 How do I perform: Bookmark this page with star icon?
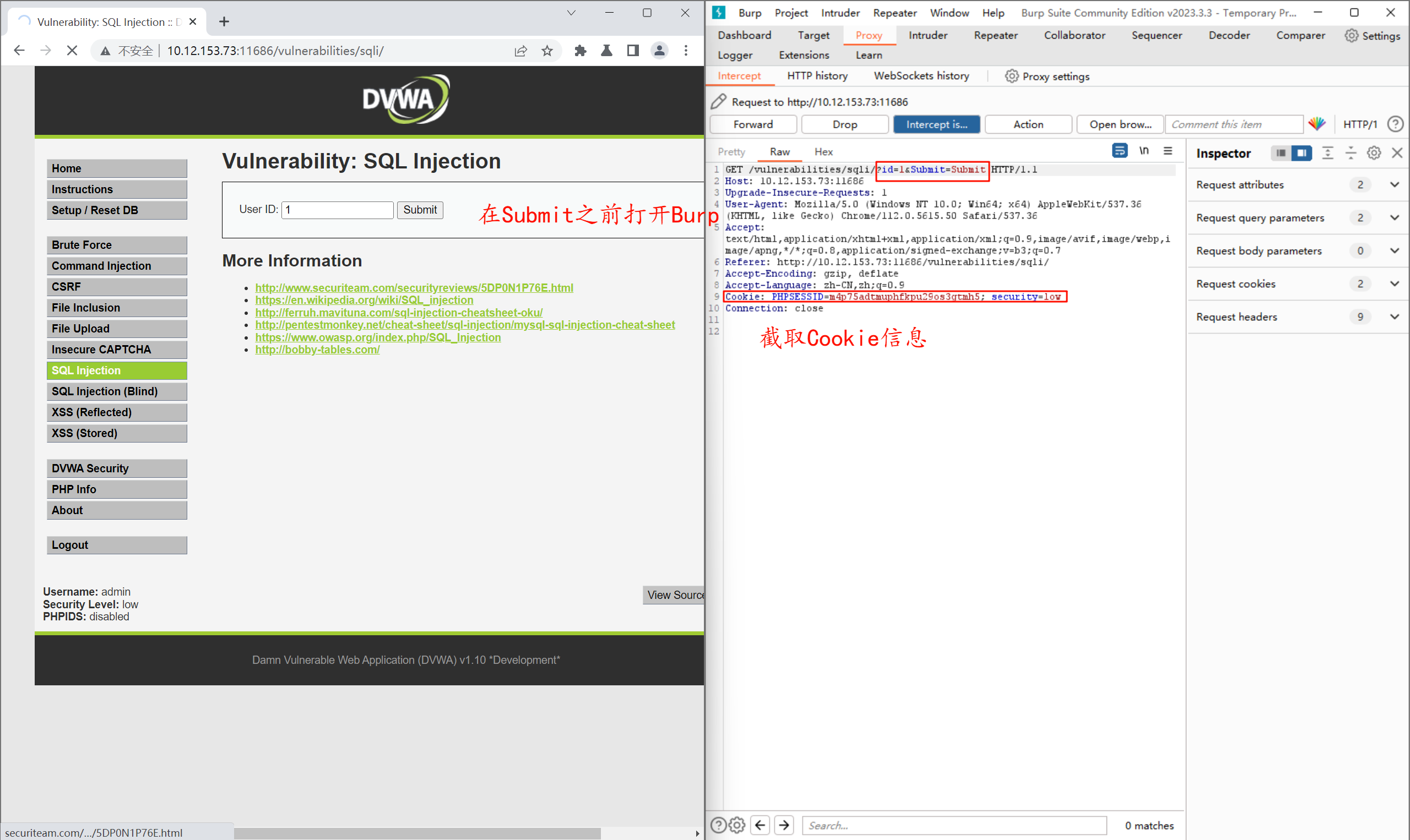pyautogui.click(x=546, y=51)
